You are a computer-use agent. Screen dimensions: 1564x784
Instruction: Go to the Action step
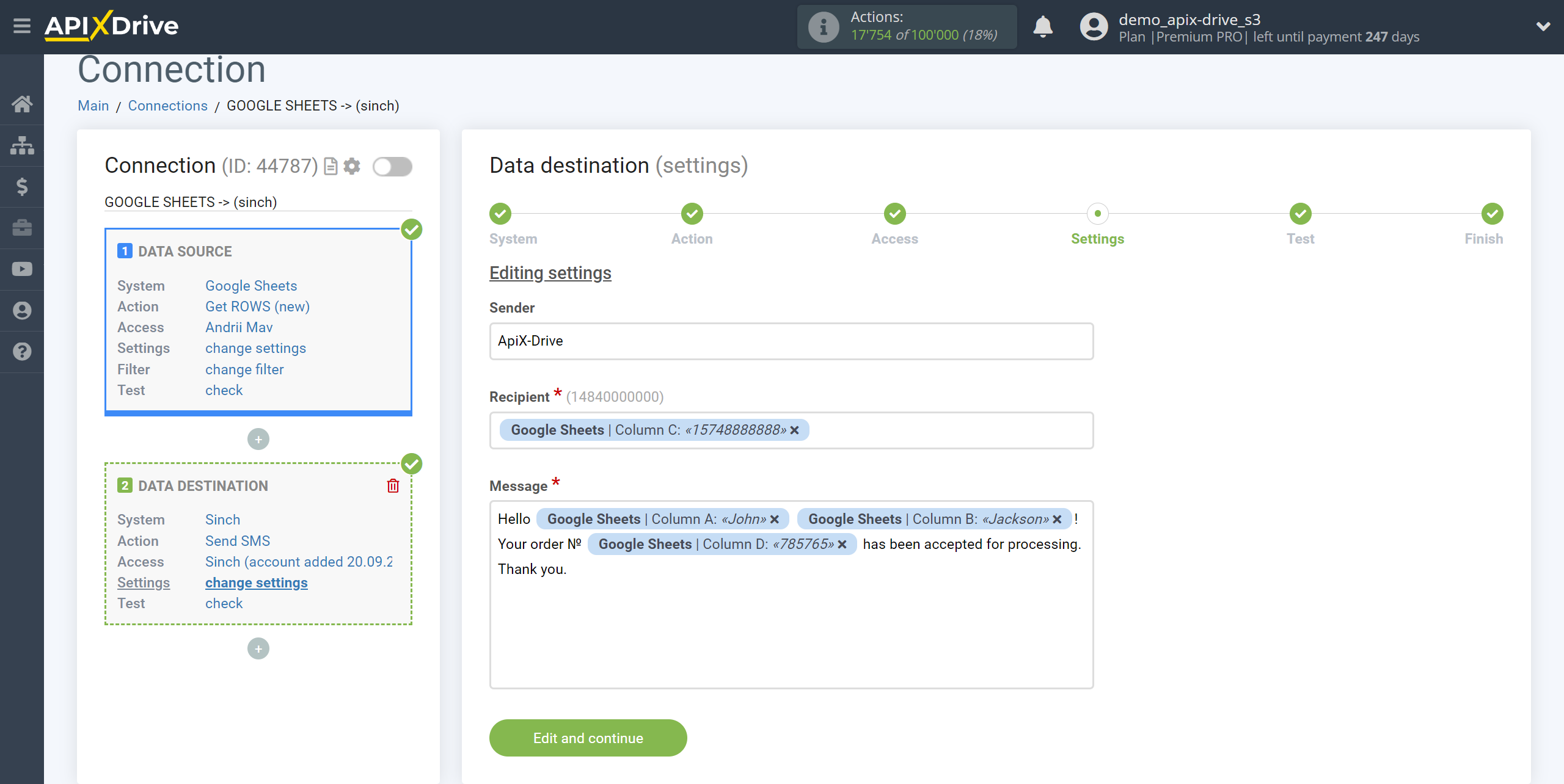pos(692,214)
